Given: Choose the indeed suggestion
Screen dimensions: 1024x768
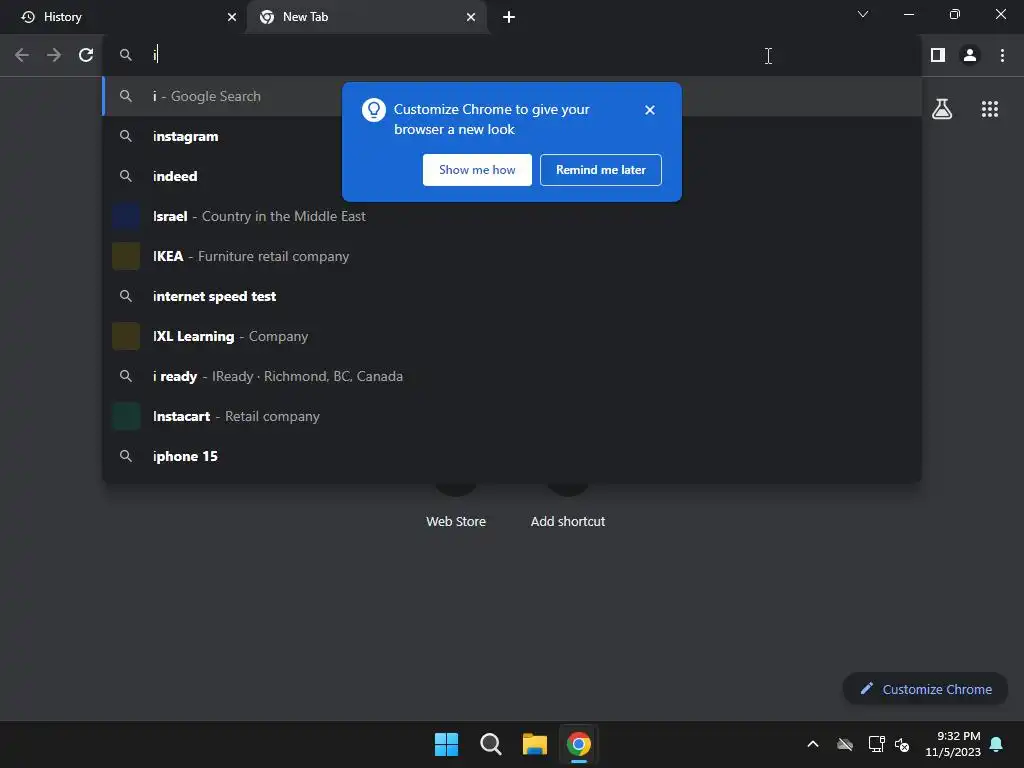Looking at the screenshot, I should [x=512, y=176].
